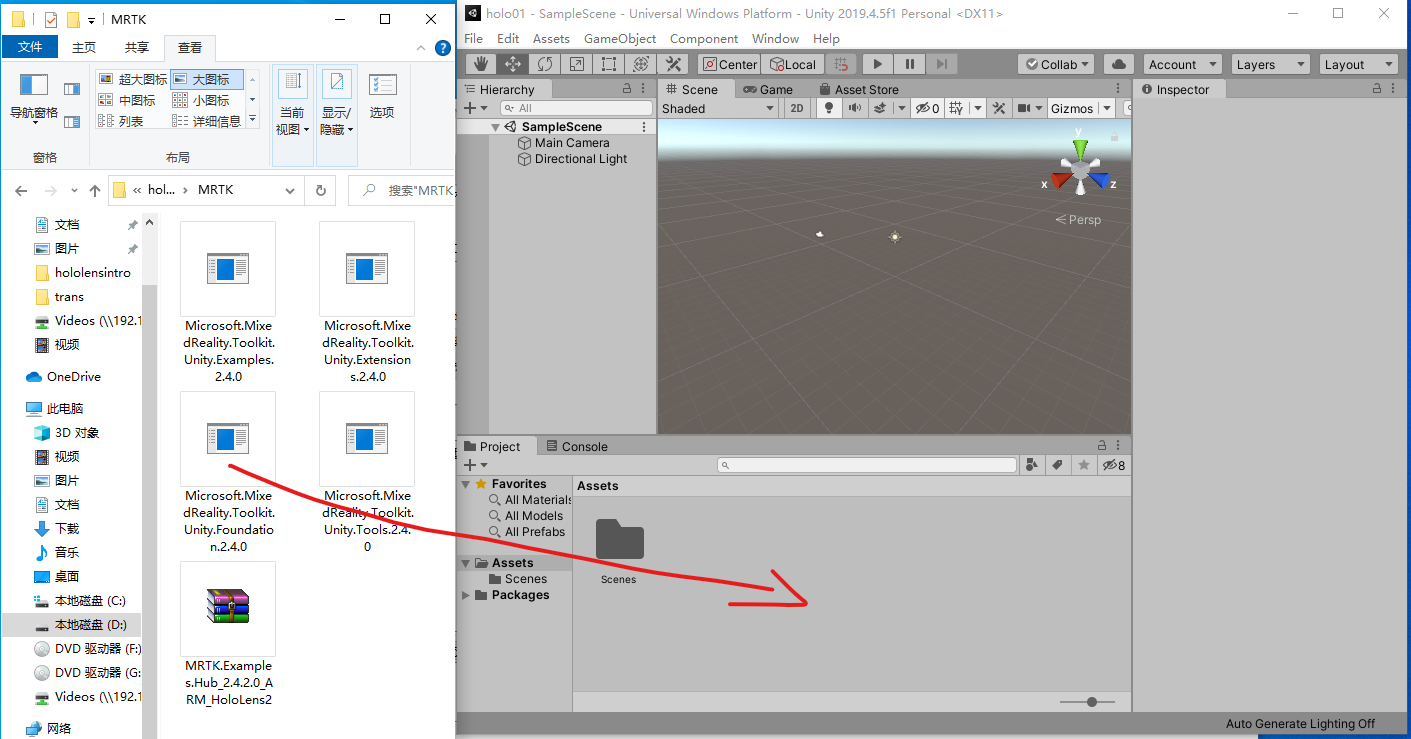Open custom editor tools in Unity toolbar
Viewport: 1411px width, 739px height.
[673, 64]
